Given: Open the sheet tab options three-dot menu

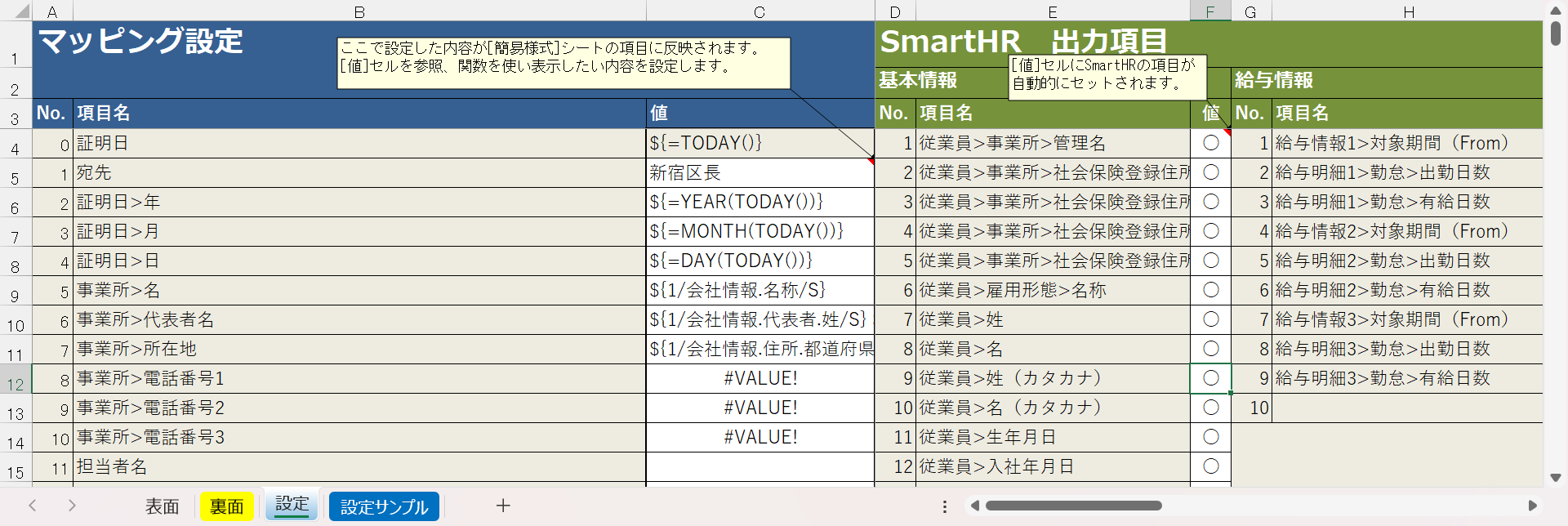Looking at the screenshot, I should pyautogui.click(x=945, y=506).
